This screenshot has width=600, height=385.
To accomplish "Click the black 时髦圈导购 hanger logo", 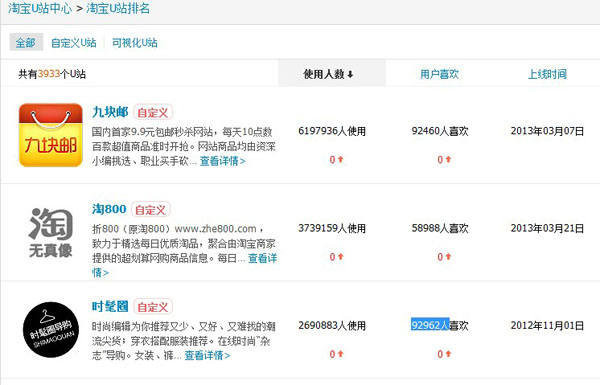I will (x=51, y=330).
